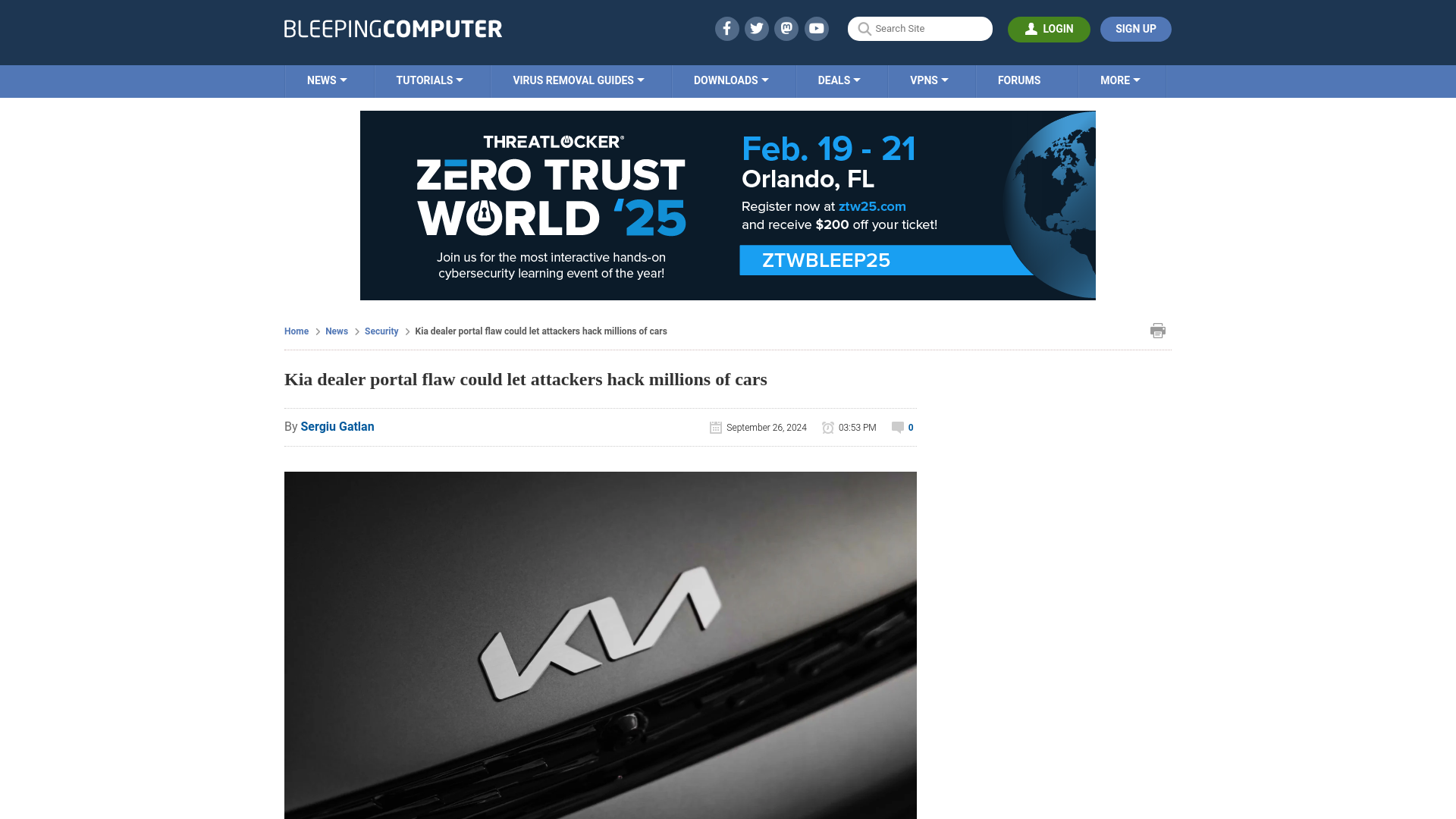This screenshot has height=819, width=1456.
Task: Click the Security breadcrumb link
Action: point(381,331)
